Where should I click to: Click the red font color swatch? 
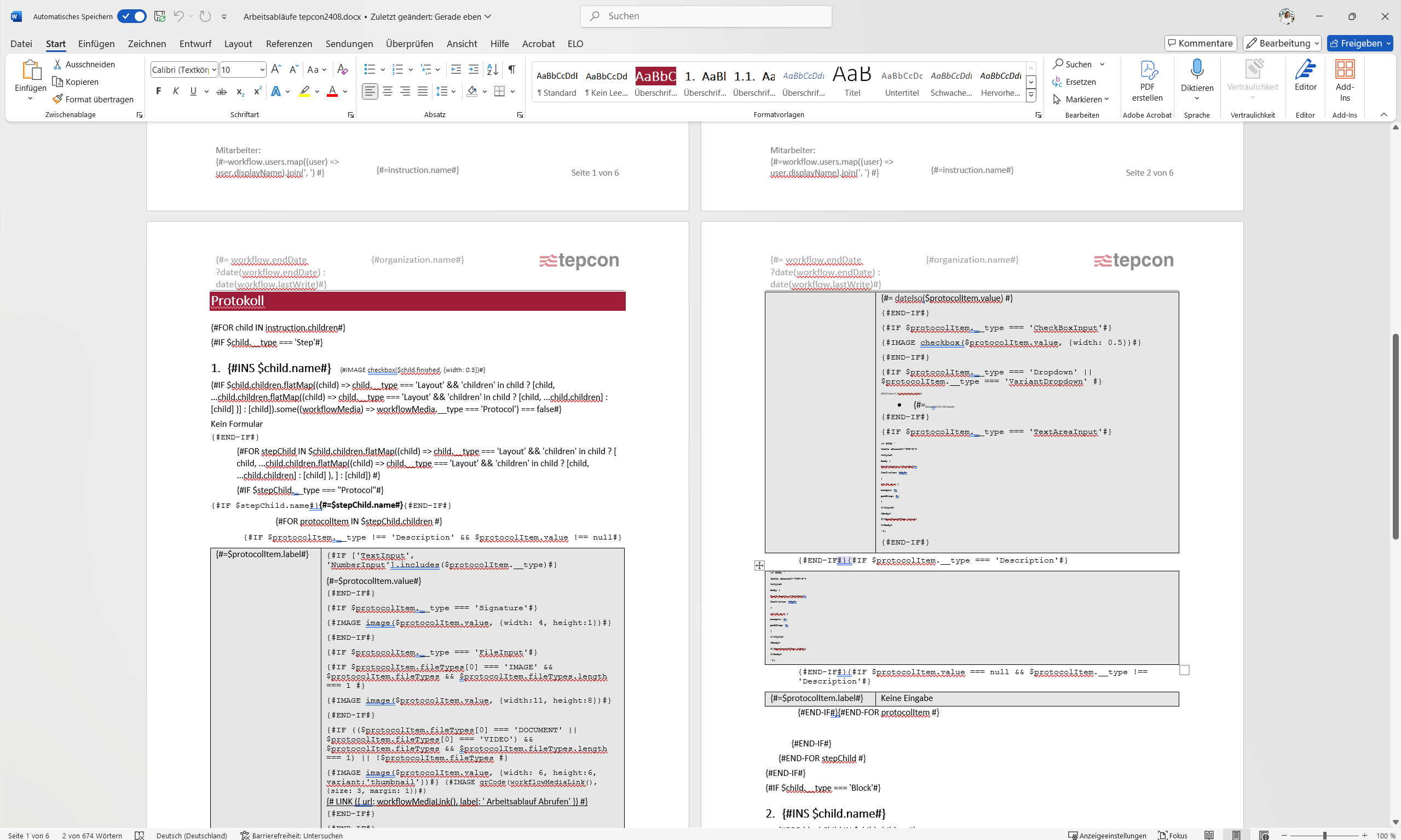[332, 91]
